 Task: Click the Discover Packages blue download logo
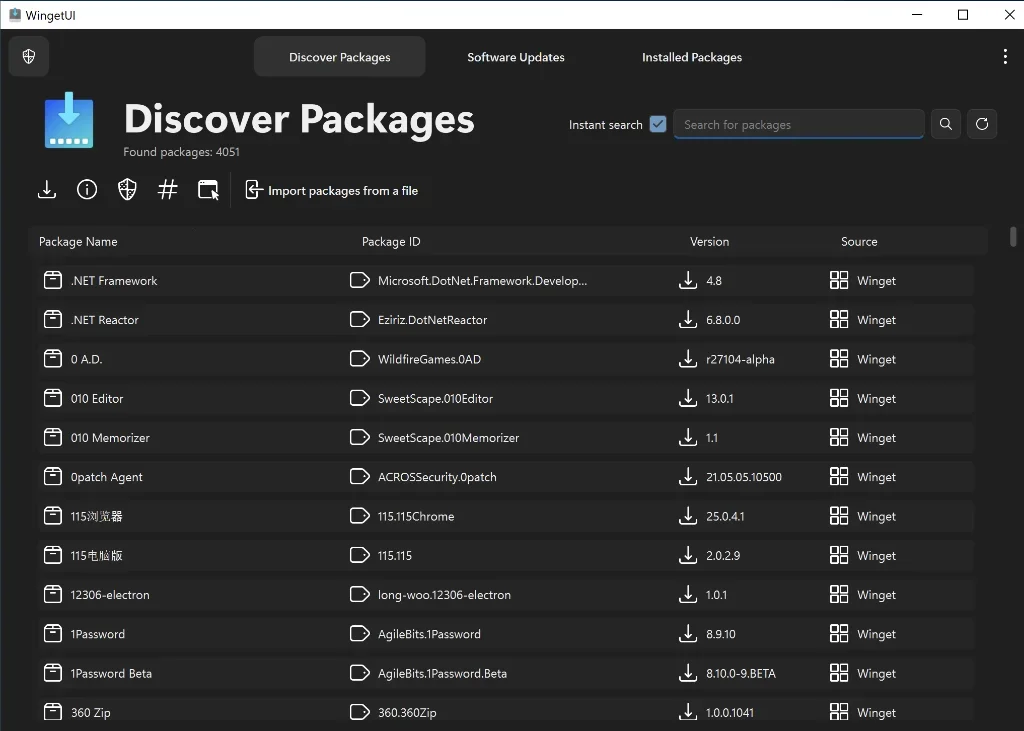[x=69, y=120]
